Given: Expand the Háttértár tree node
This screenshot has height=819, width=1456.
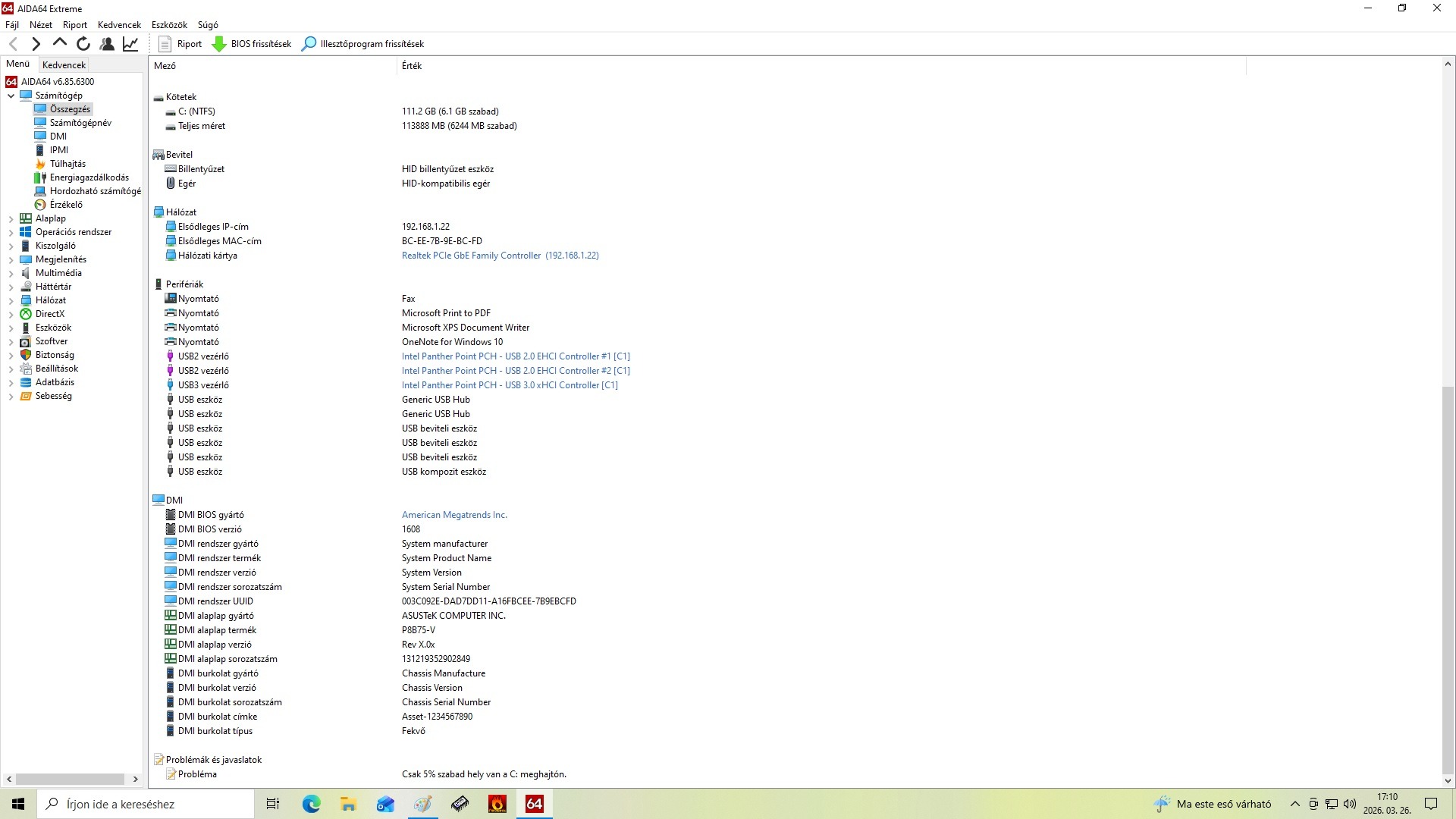Looking at the screenshot, I should 11,287.
